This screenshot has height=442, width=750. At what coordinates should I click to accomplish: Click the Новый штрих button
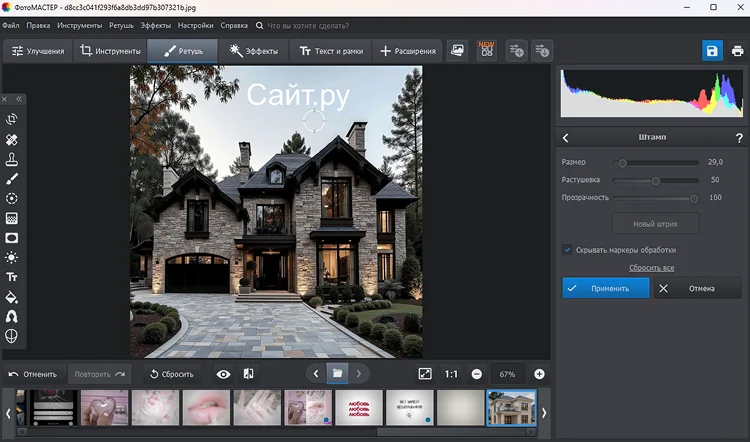(655, 224)
